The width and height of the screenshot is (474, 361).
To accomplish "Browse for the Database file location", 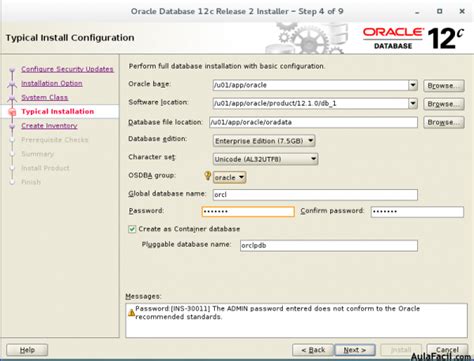I will click(444, 122).
